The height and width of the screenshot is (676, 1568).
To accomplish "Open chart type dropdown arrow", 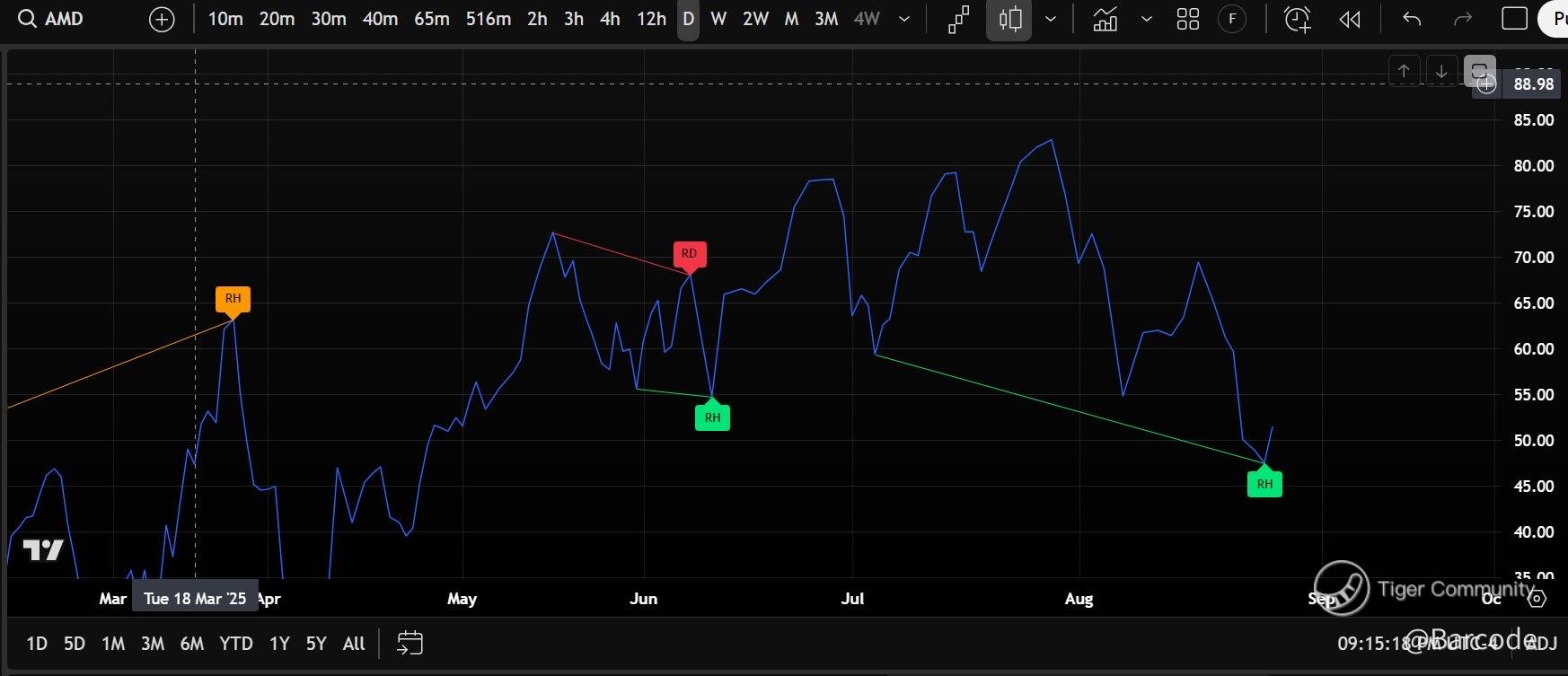I will coord(1051,19).
